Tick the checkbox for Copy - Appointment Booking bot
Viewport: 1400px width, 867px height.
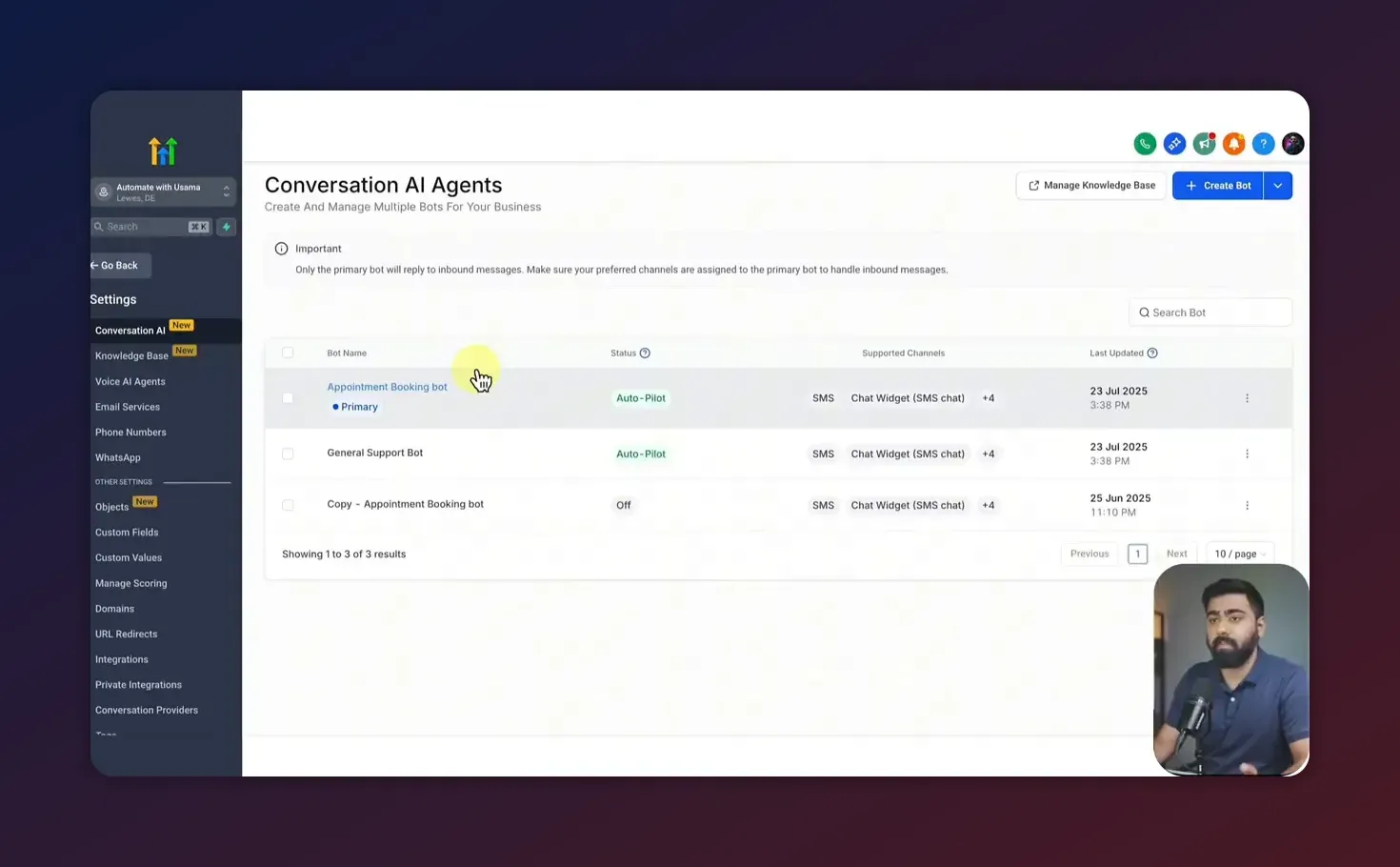point(289,505)
